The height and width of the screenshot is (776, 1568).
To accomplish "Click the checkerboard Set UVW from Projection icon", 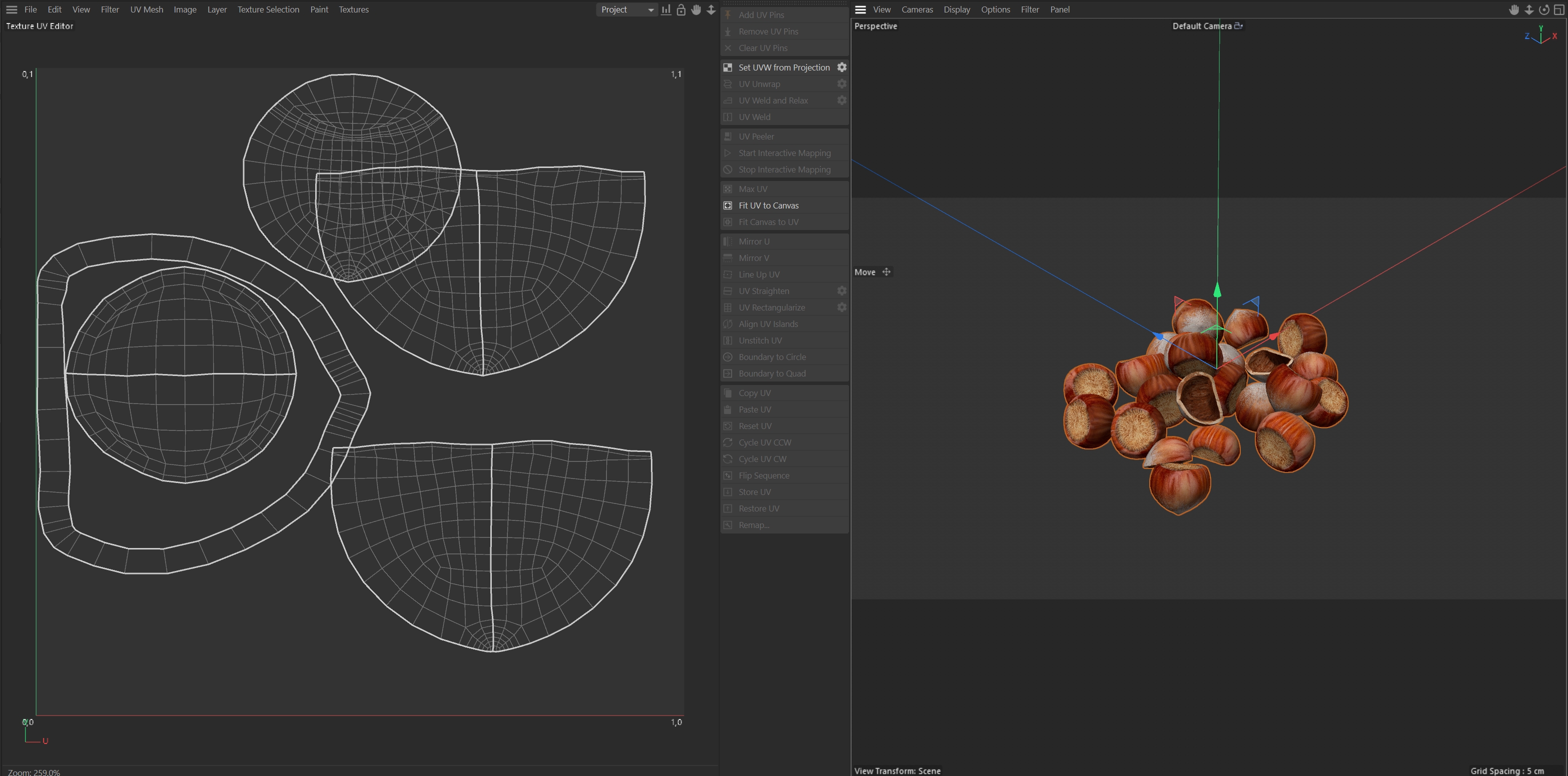I will [x=727, y=67].
